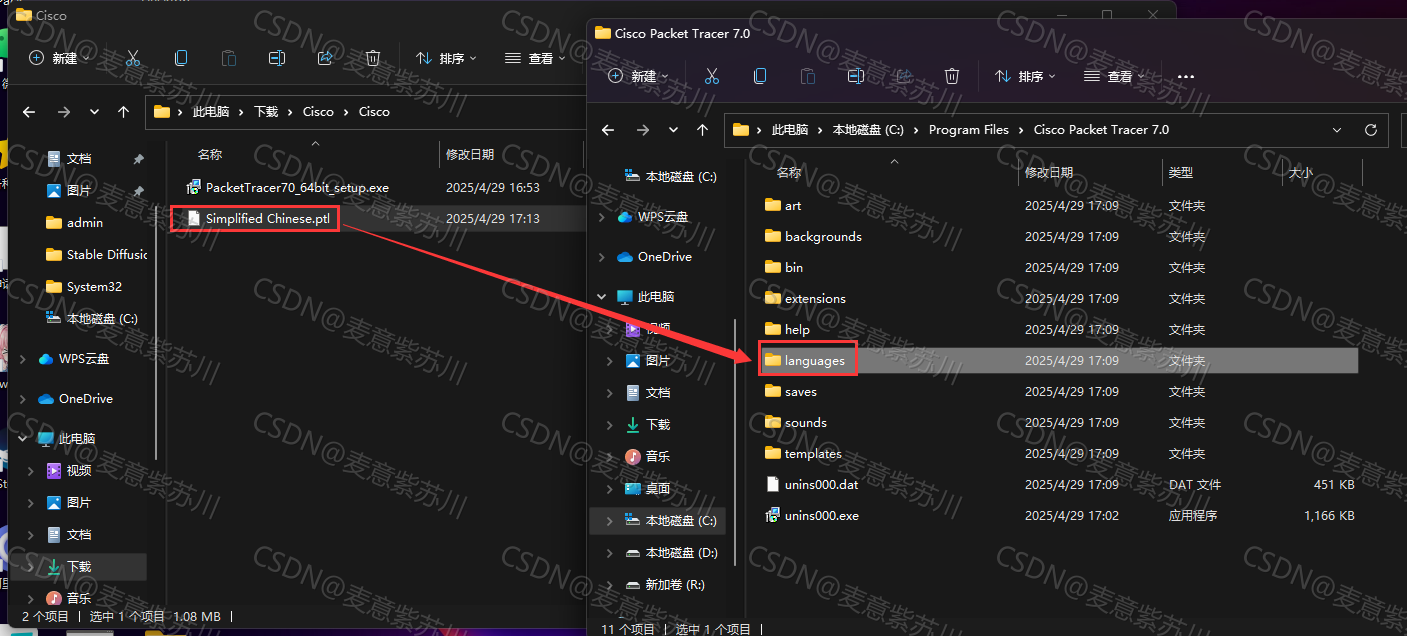The height and width of the screenshot is (636, 1407).
Task: Expand WPS云盘 in Packet Tracer navigation pane
Action: tap(601, 217)
